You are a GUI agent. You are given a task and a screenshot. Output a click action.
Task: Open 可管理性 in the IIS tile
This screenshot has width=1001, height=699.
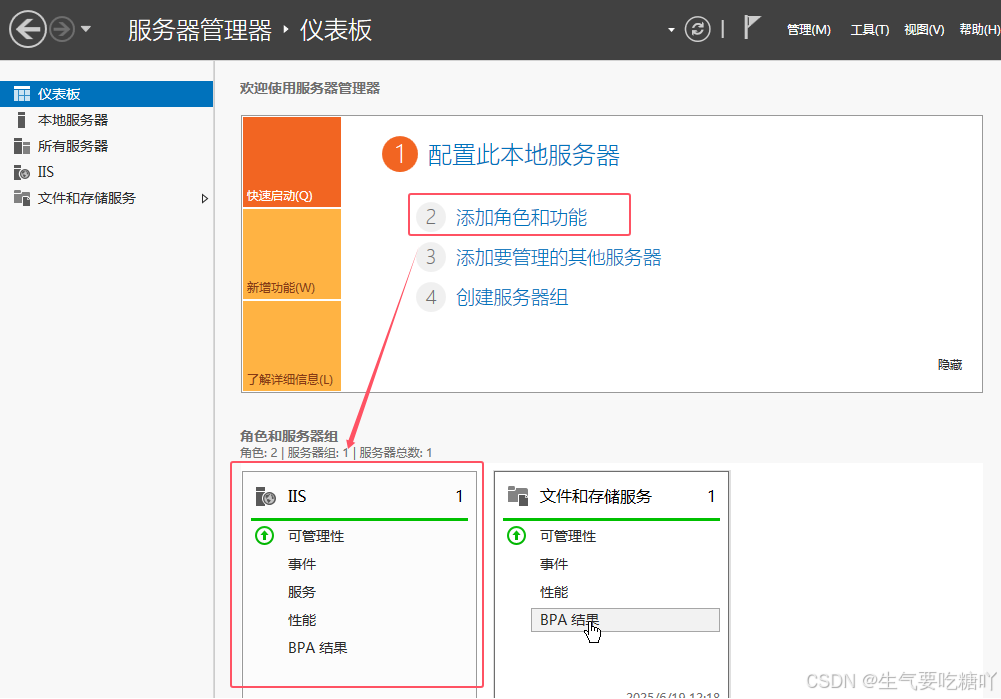point(315,536)
